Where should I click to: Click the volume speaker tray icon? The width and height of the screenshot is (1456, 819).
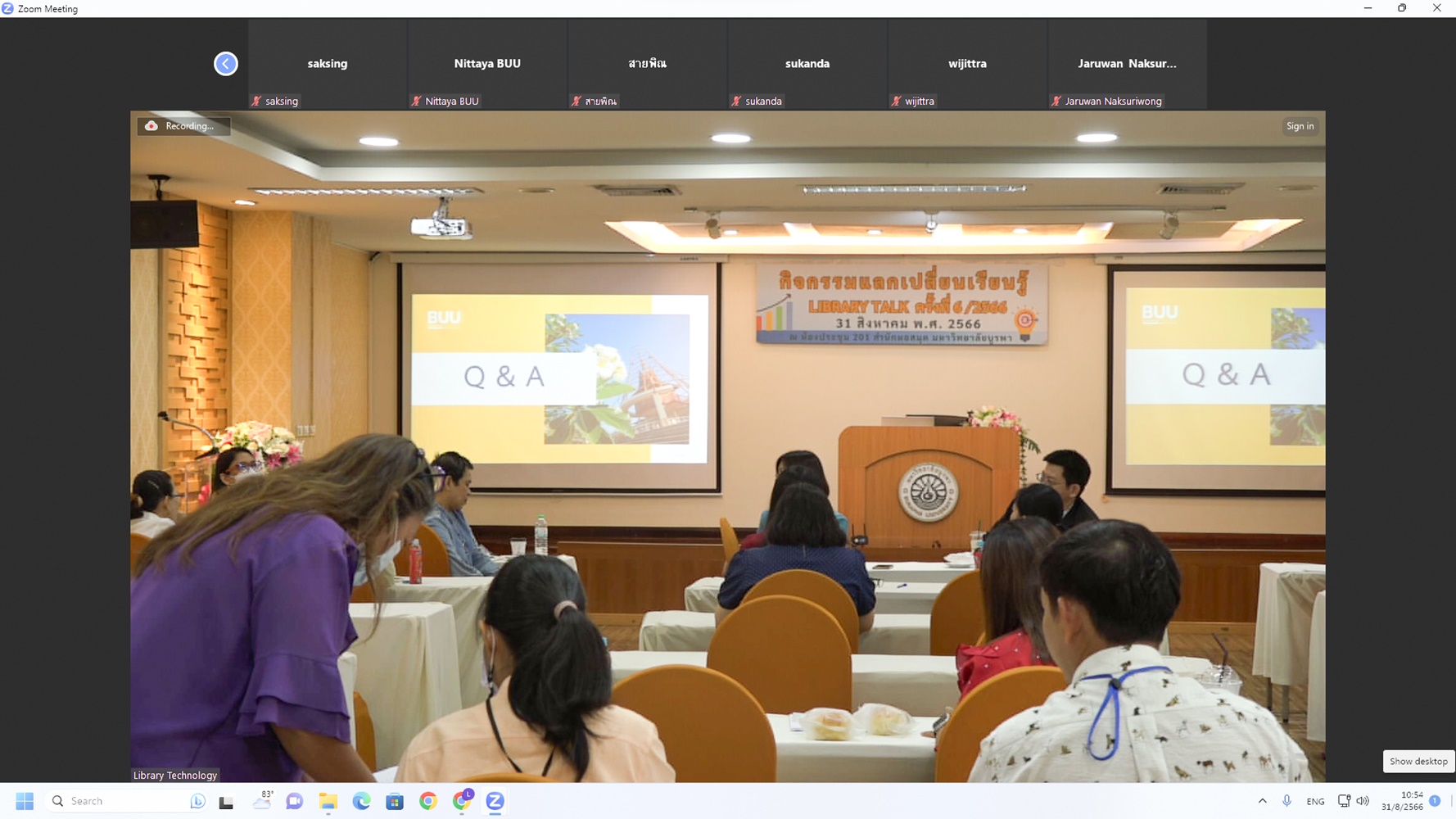click(1363, 801)
